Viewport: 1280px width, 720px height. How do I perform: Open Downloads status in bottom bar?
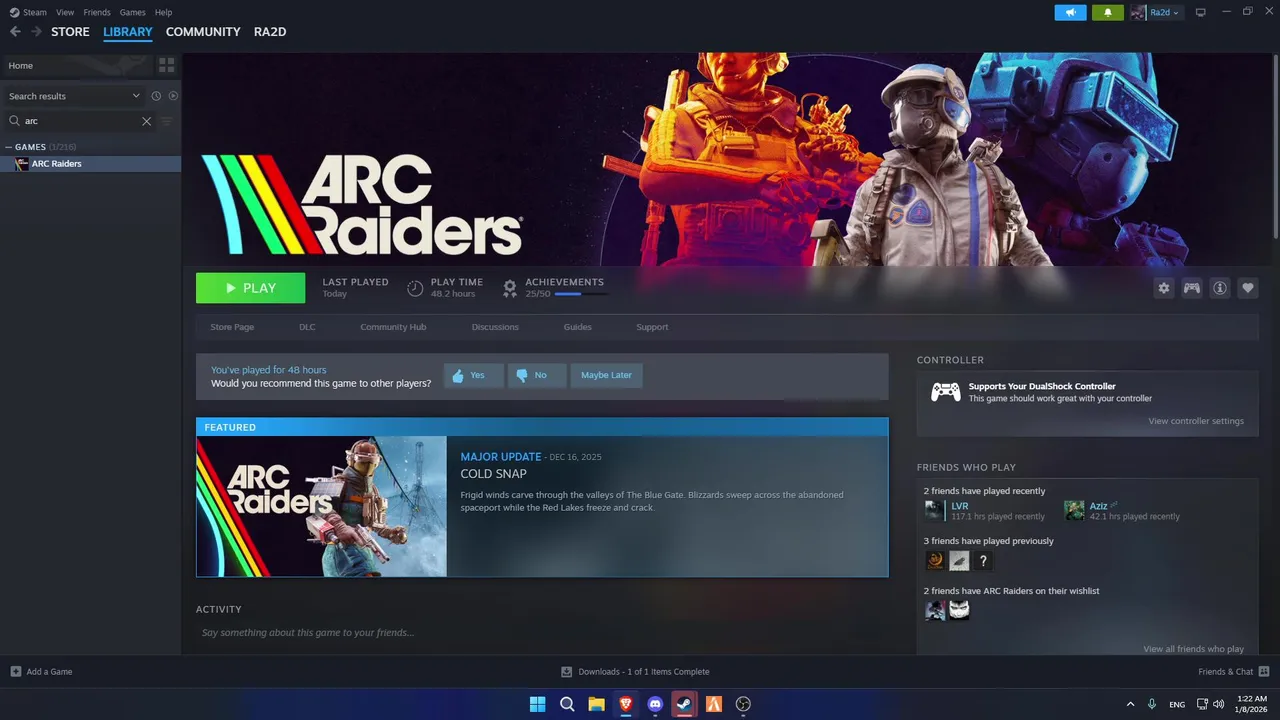tap(635, 672)
